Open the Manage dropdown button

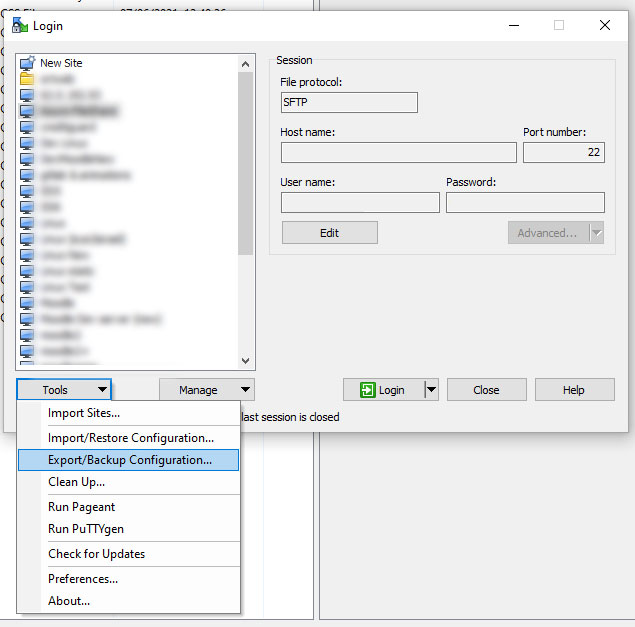tap(207, 390)
